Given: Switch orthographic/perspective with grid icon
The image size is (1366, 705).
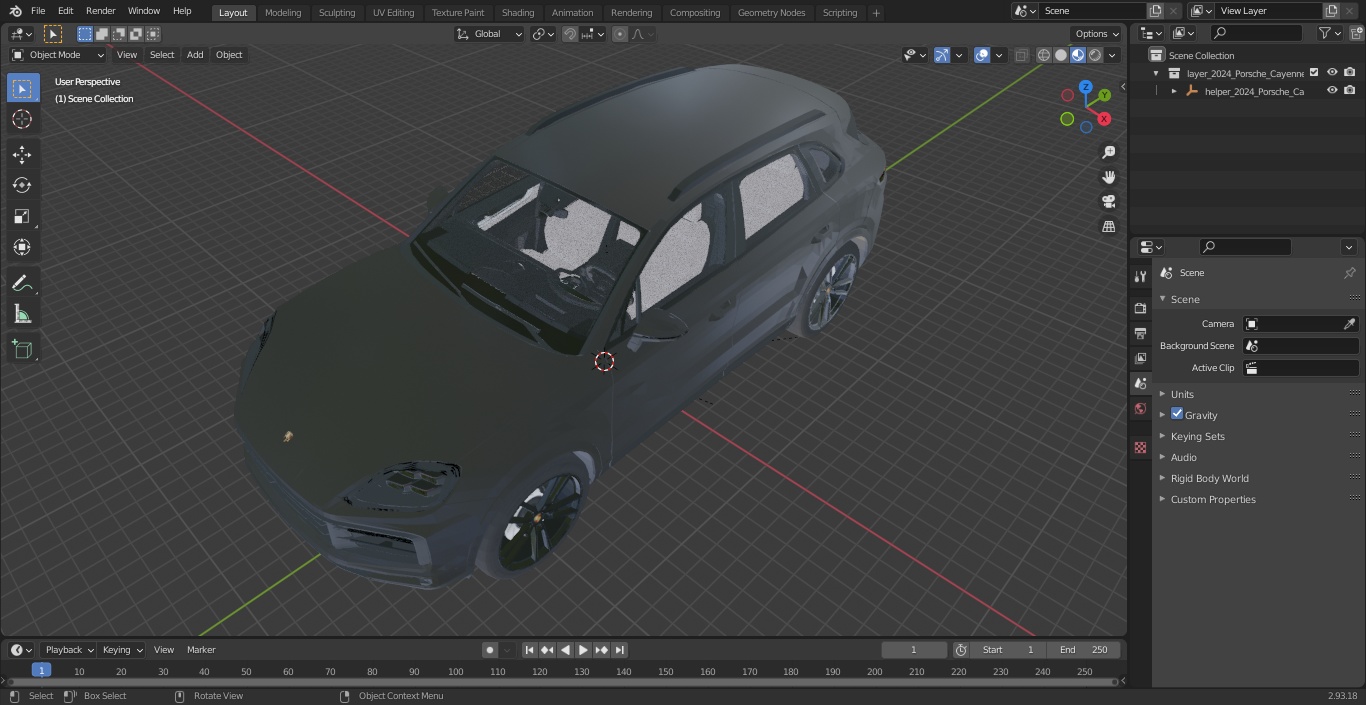Looking at the screenshot, I should pos(1108,227).
